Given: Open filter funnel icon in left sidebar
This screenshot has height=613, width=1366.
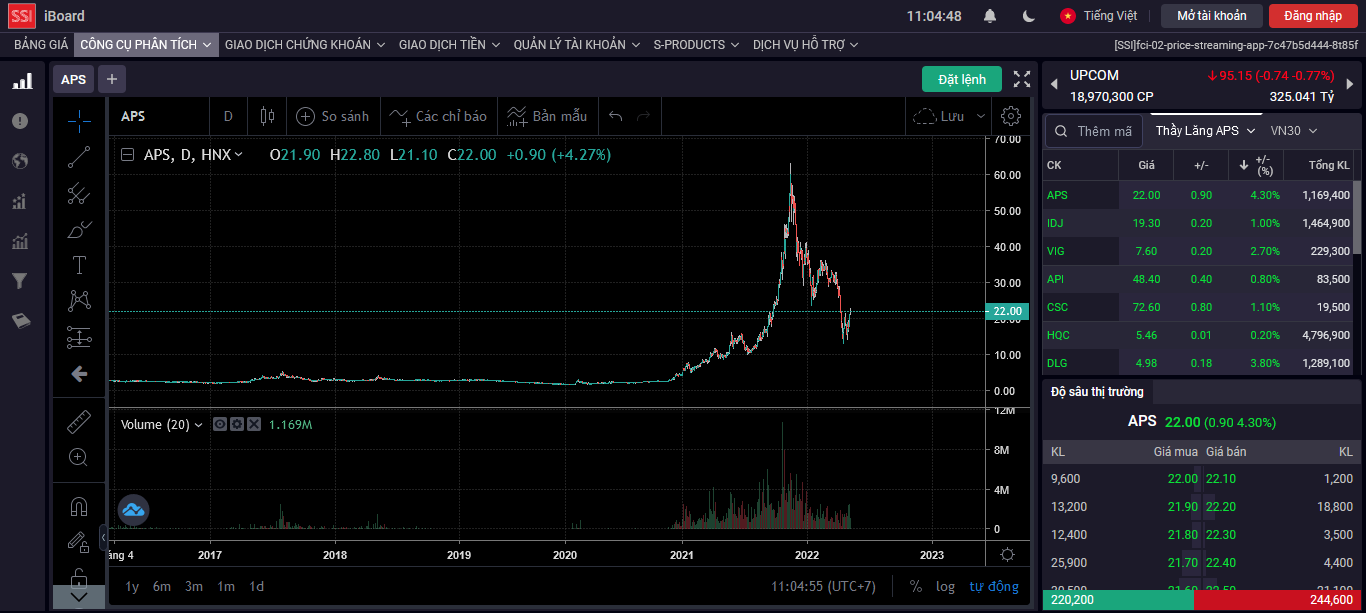Looking at the screenshot, I should pos(19,281).
